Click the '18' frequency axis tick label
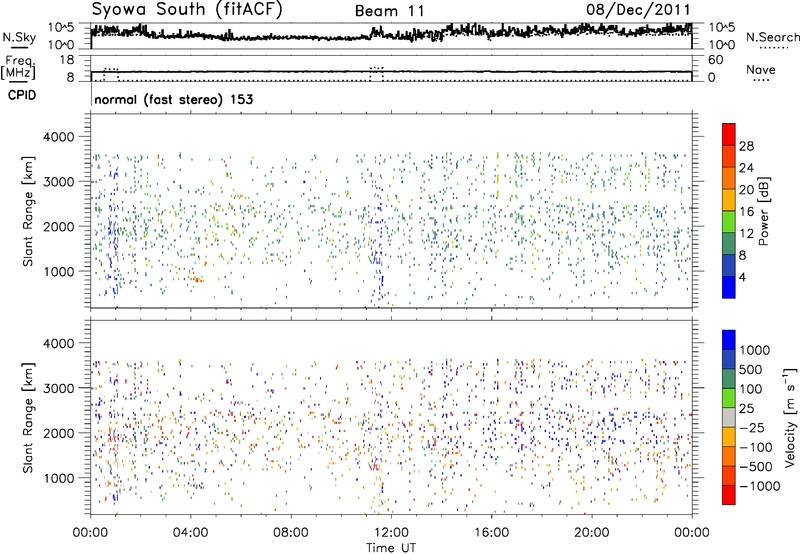 coord(67,60)
